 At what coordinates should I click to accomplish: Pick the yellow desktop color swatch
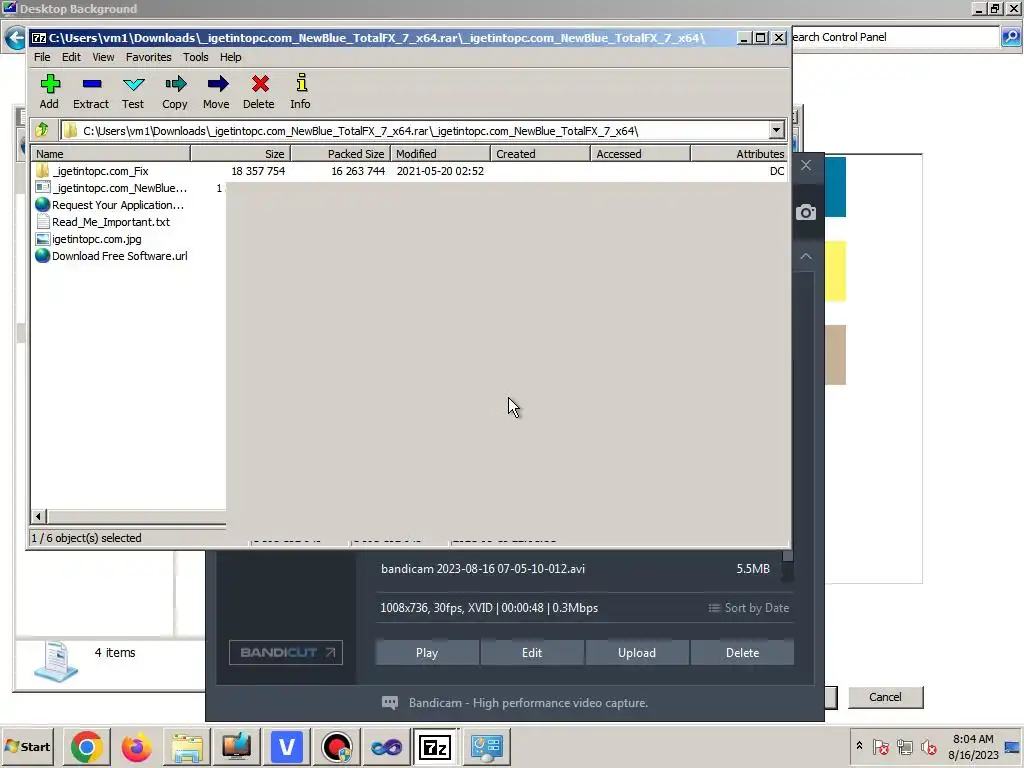835,271
